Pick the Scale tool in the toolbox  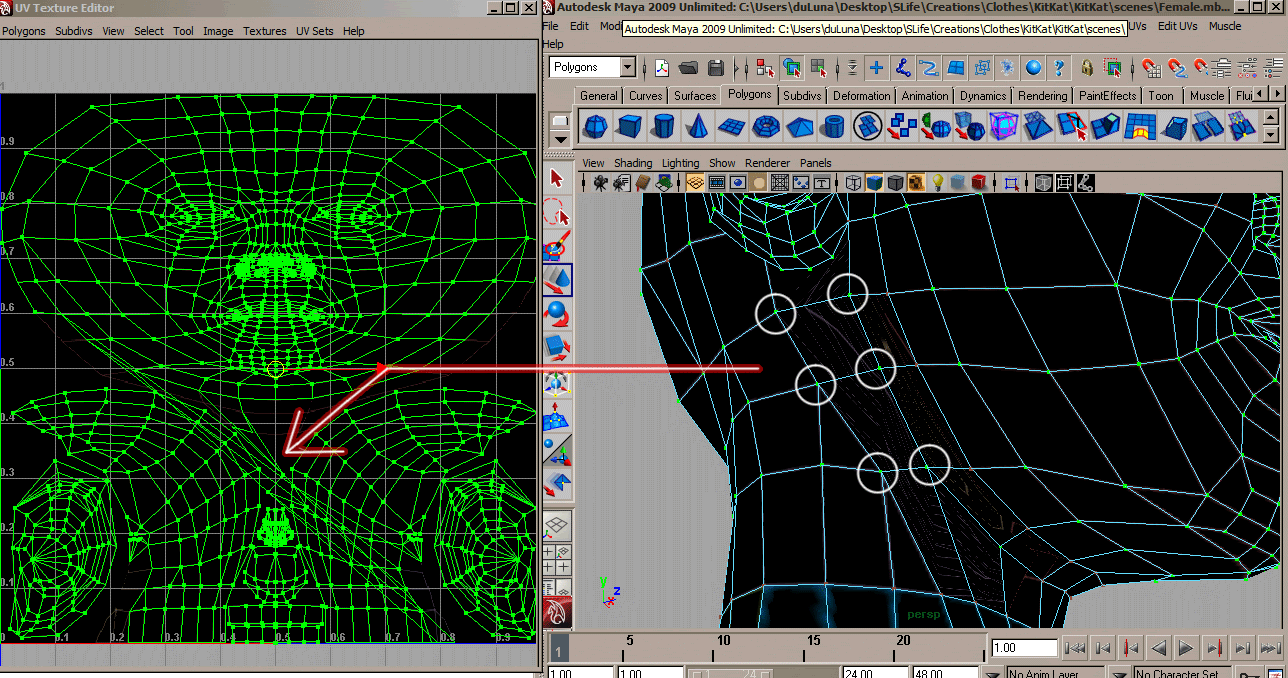tap(557, 349)
